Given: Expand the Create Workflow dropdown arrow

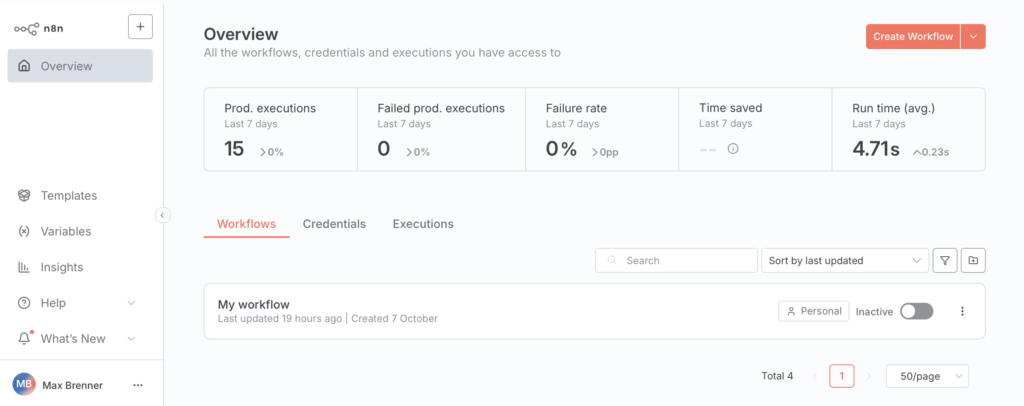Looking at the screenshot, I should coord(974,36).
